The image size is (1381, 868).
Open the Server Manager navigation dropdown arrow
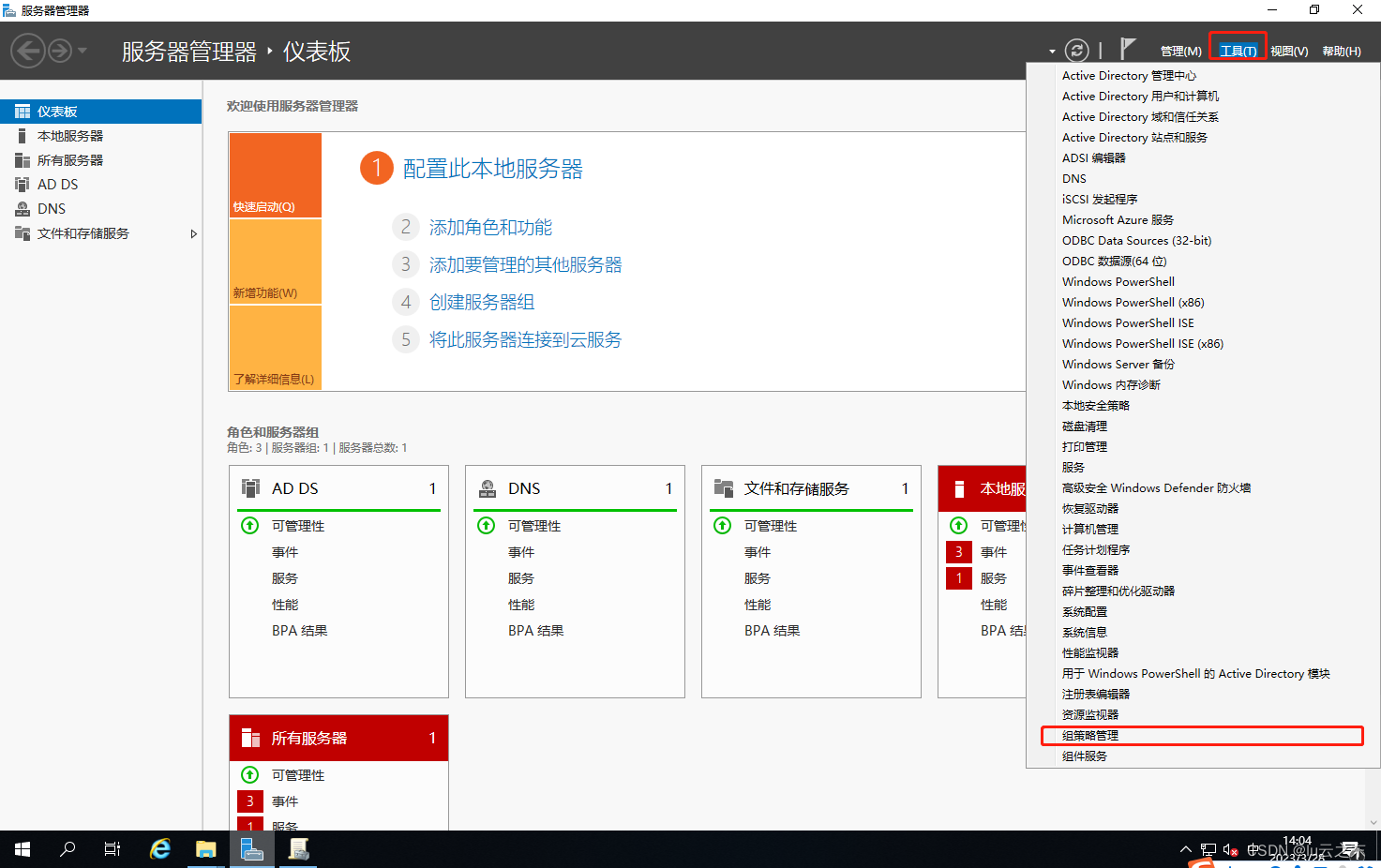(1054, 49)
